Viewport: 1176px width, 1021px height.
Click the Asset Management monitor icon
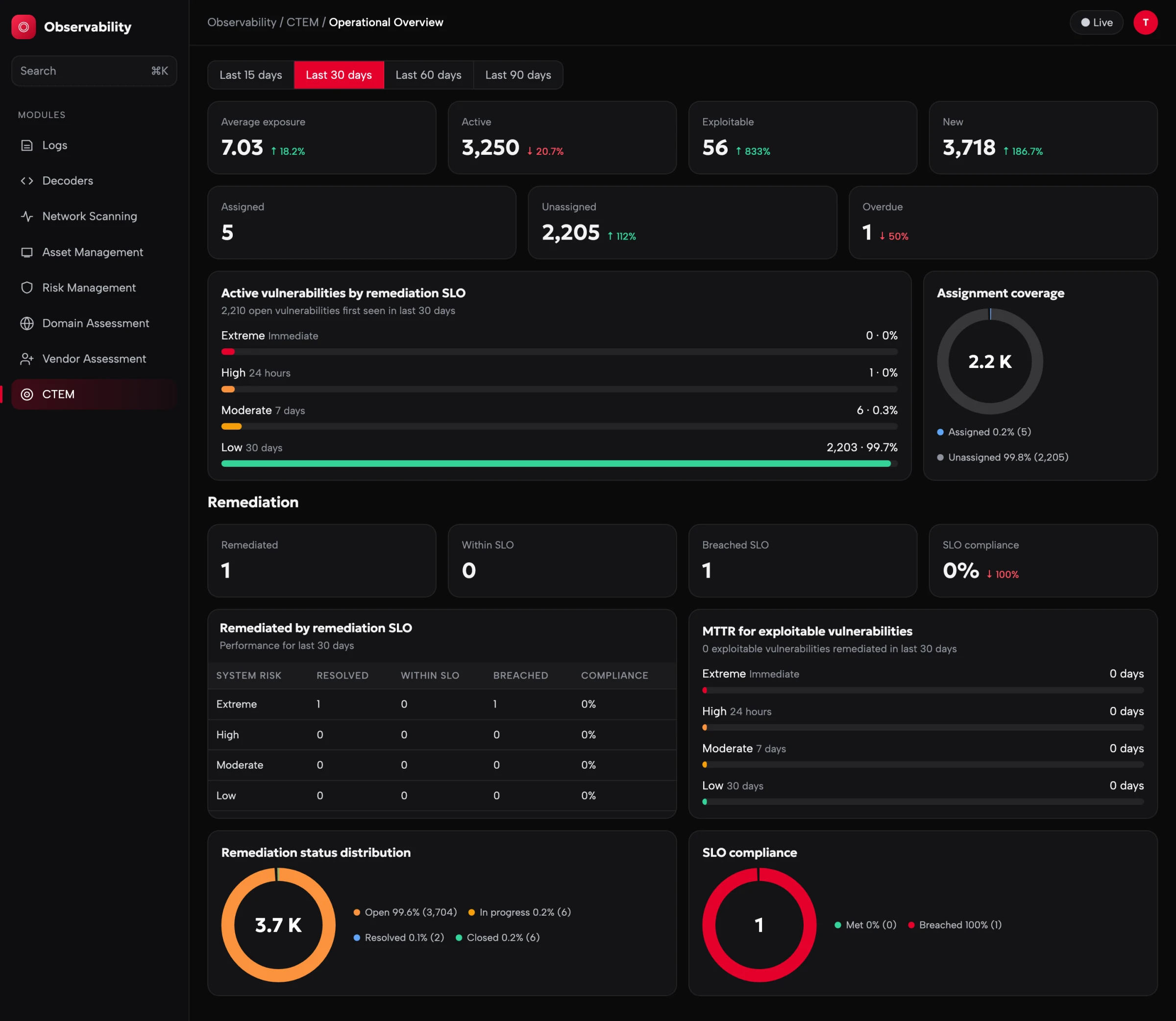click(27, 252)
